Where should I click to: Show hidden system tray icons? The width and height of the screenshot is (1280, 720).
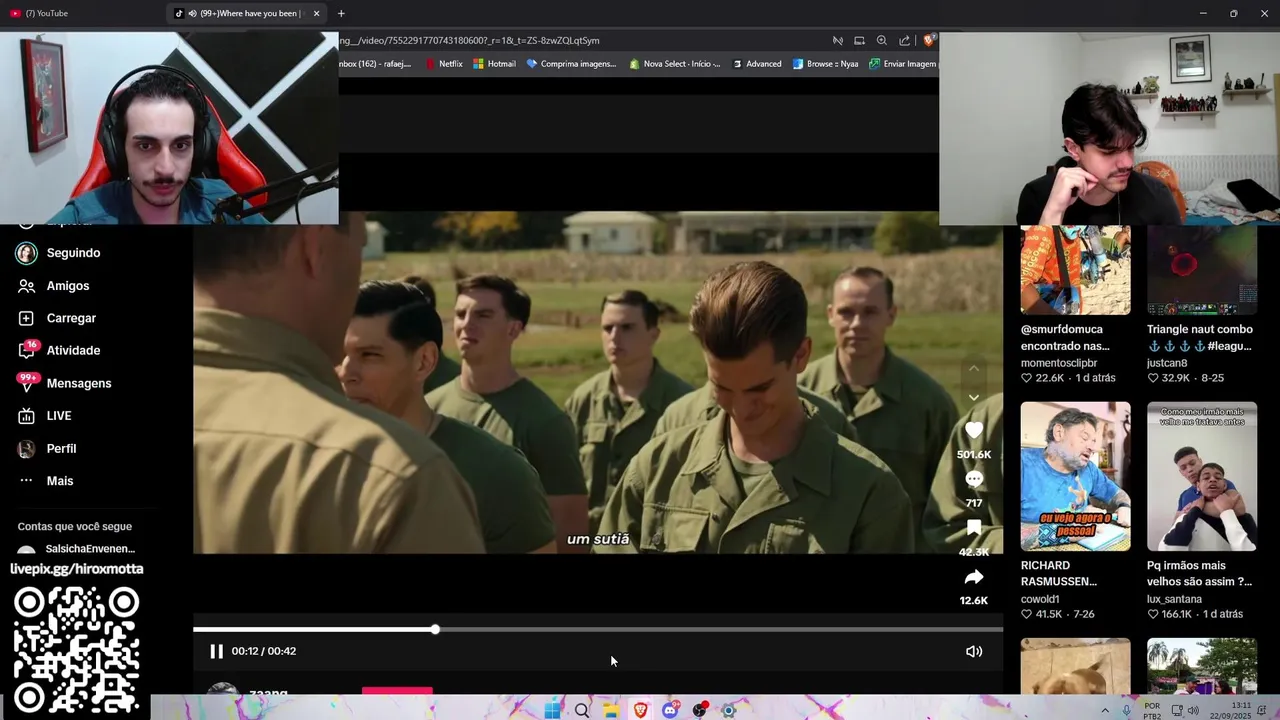click(1105, 710)
